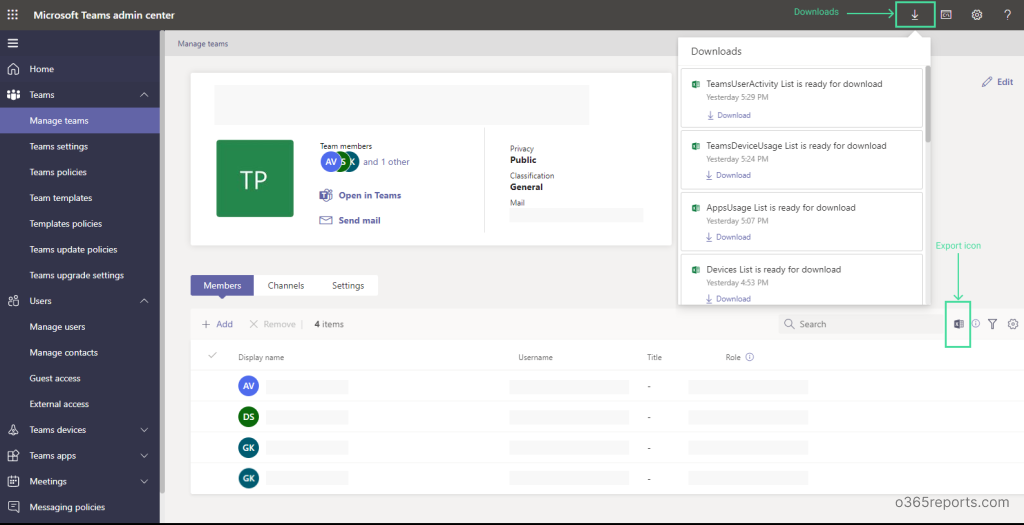Download the Devices List
The height and width of the screenshot is (525, 1024).
(728, 298)
